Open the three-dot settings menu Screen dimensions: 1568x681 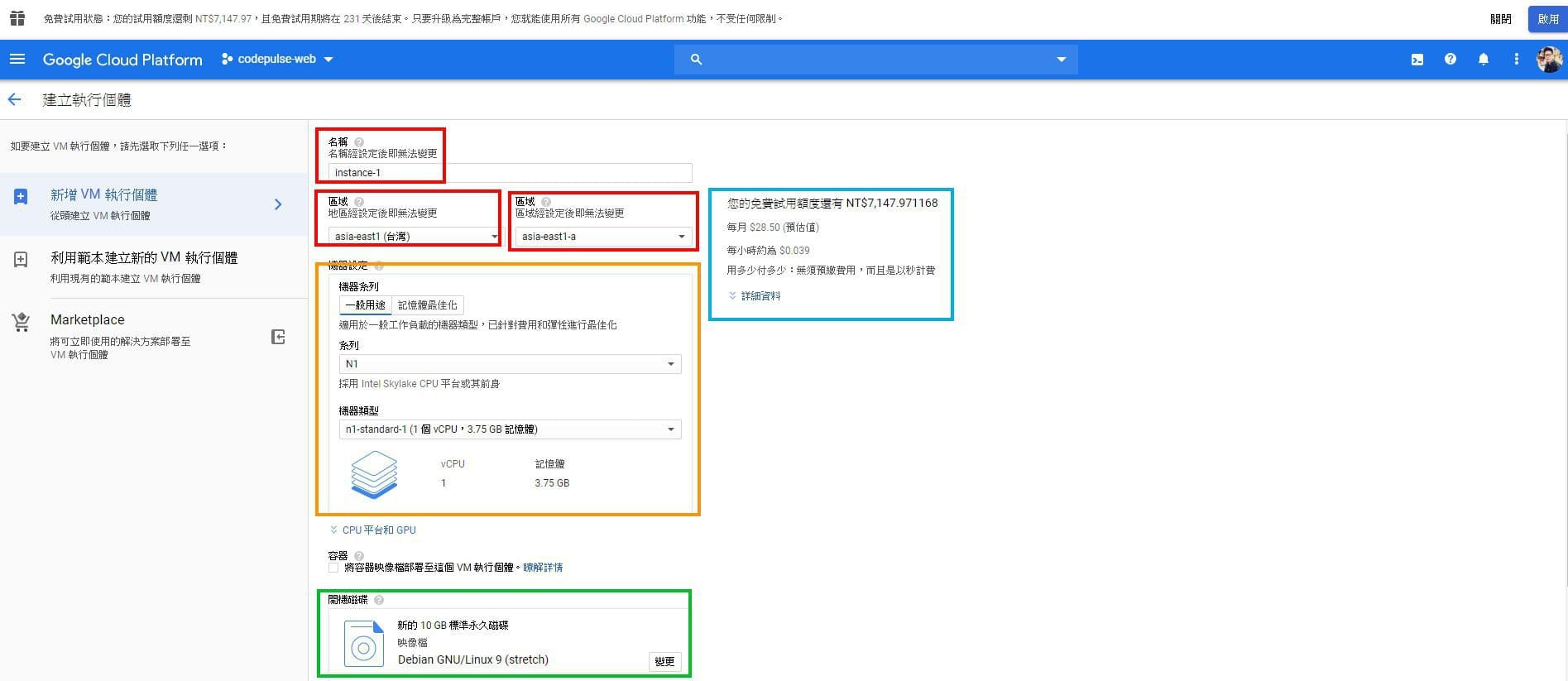coord(1516,60)
